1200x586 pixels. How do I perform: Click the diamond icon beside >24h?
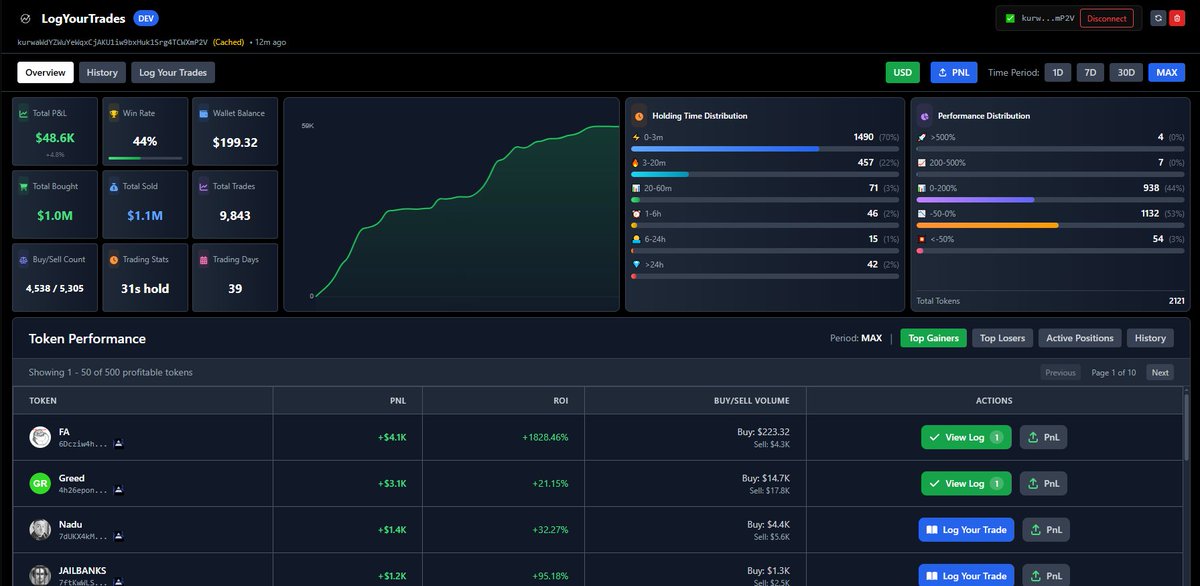(636, 264)
